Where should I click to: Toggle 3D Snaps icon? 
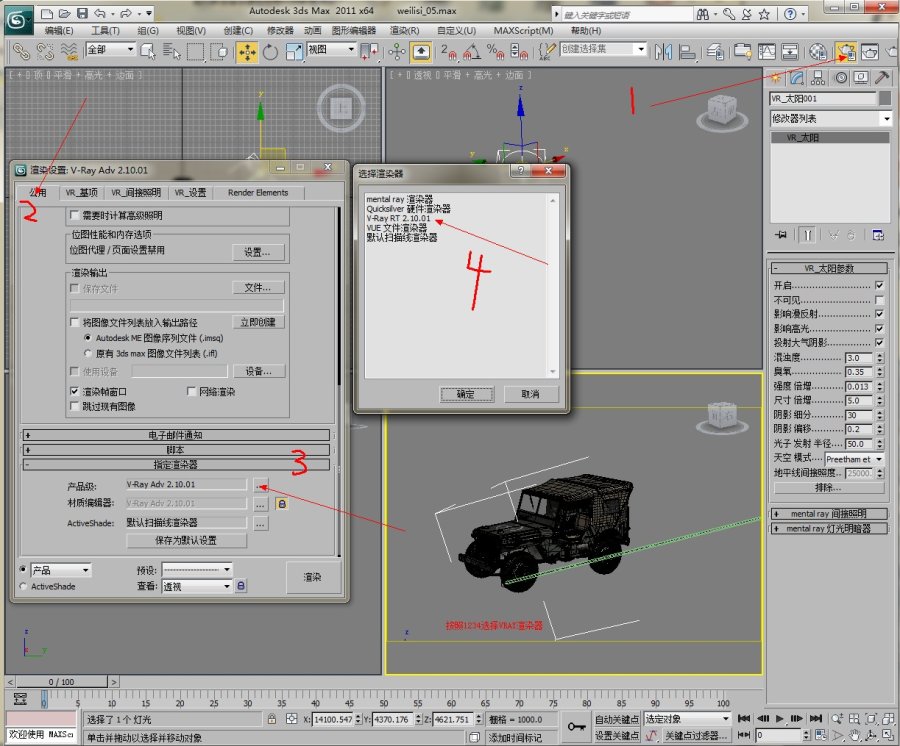click(x=449, y=52)
